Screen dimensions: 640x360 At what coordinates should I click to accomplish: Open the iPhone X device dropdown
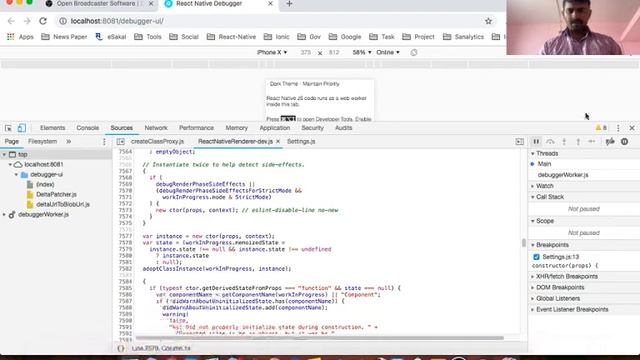(272, 53)
